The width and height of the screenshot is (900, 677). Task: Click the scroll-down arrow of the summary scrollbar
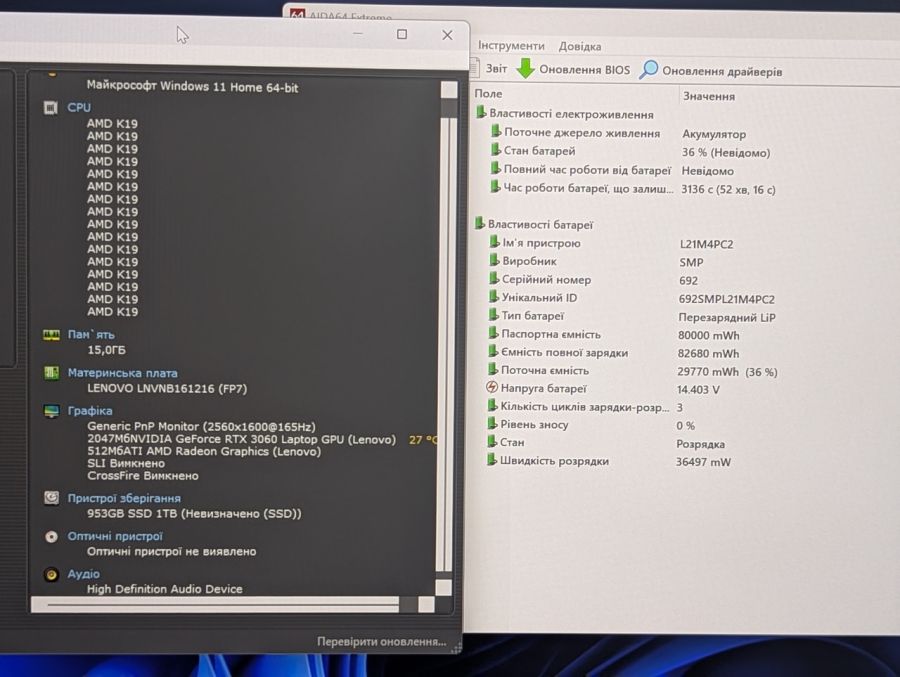[444, 587]
